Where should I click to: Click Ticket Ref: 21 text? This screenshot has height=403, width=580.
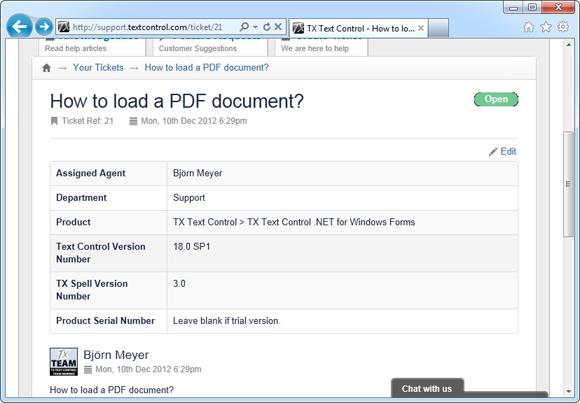coord(88,121)
